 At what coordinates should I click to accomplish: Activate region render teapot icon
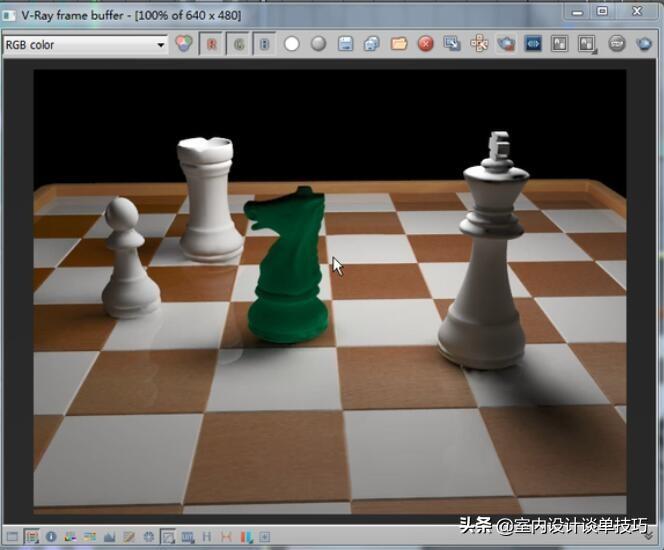tap(506, 44)
